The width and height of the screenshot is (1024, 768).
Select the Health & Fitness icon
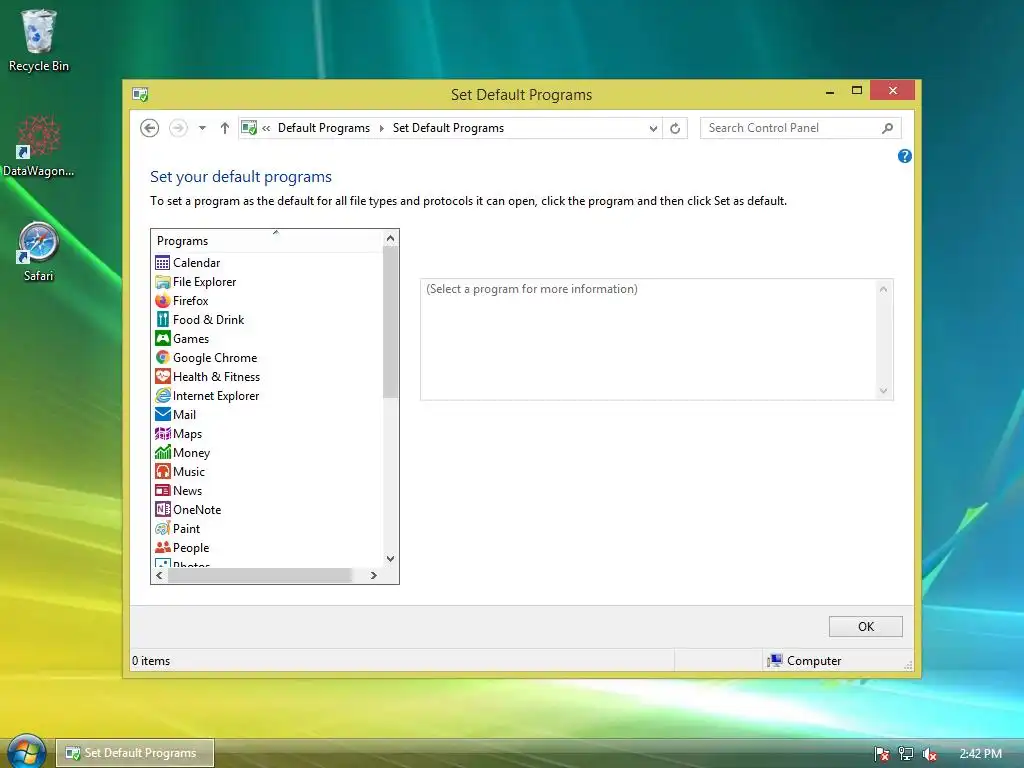click(x=163, y=377)
